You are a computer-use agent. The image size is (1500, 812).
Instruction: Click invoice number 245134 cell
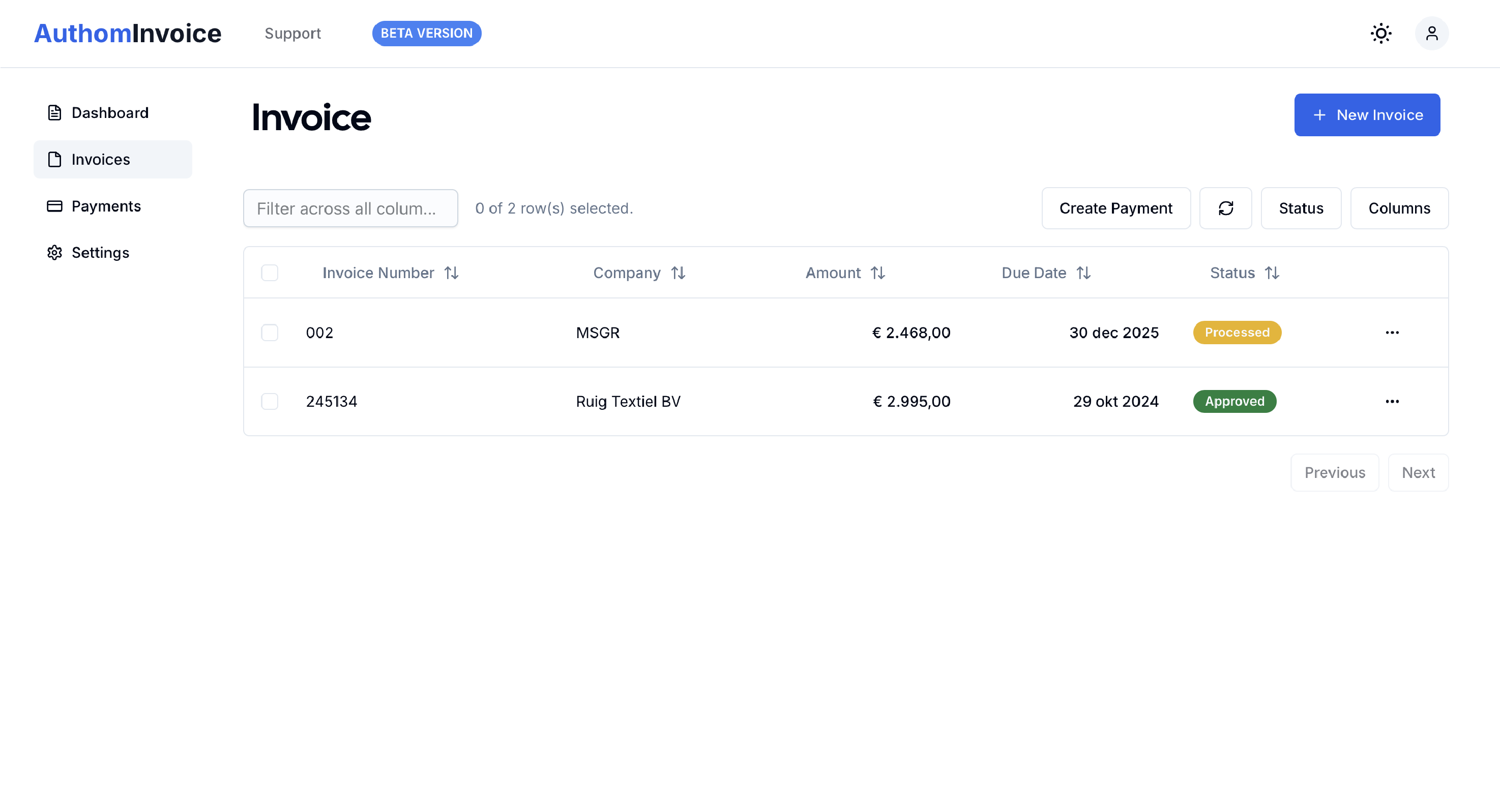click(331, 401)
